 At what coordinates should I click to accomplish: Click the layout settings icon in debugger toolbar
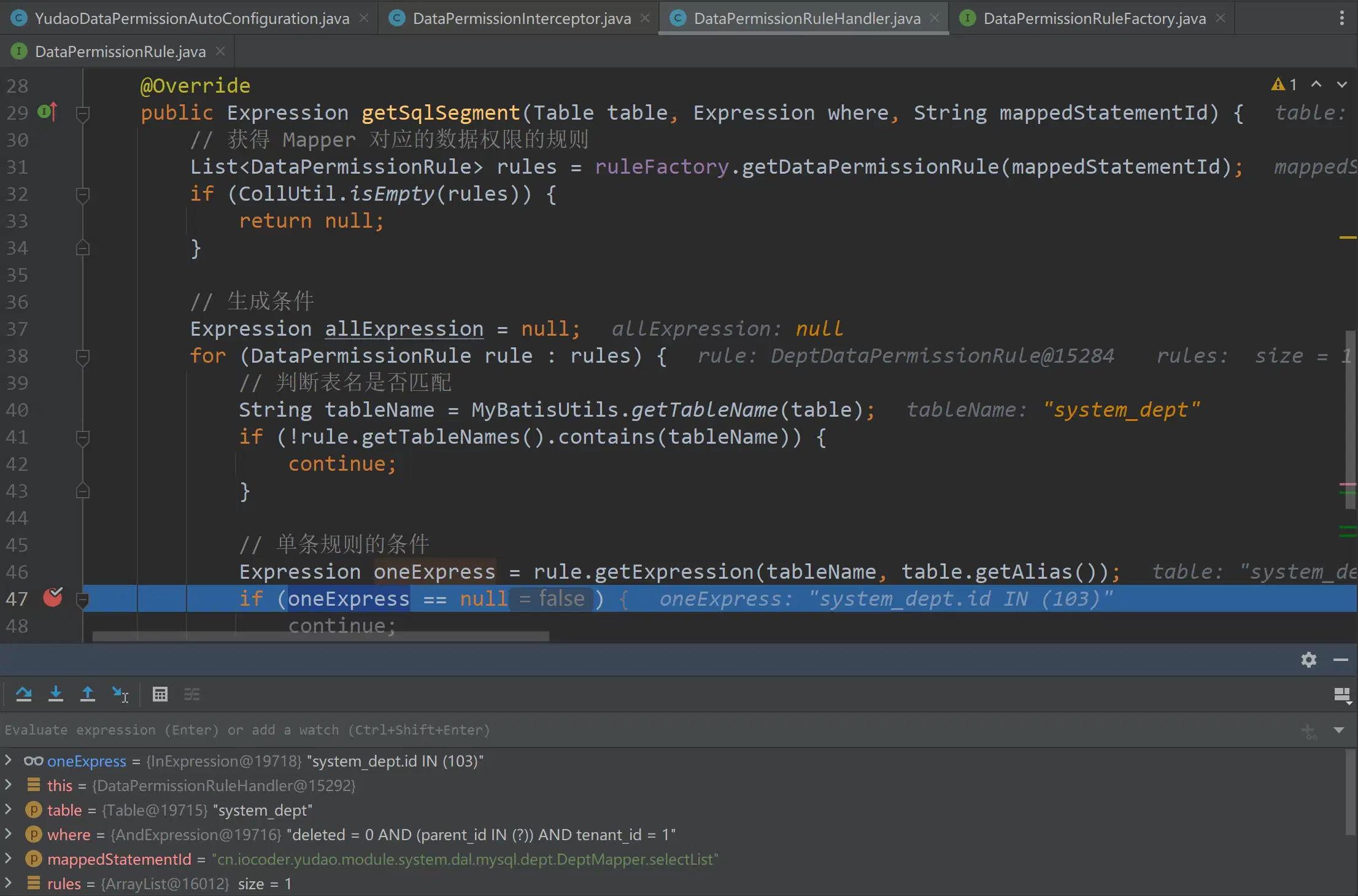pos(1343,695)
